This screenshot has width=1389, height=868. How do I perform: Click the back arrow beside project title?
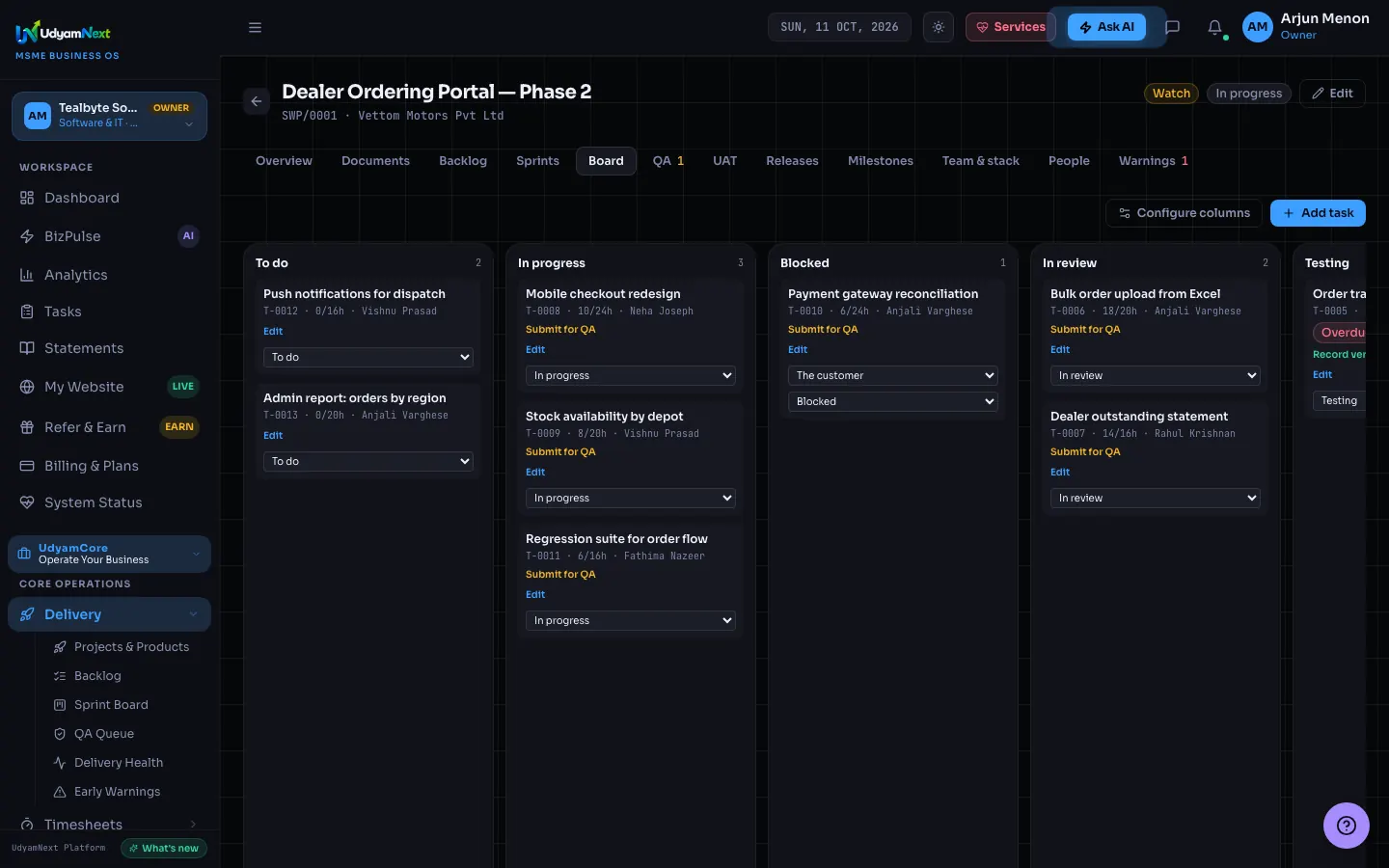pos(257,100)
